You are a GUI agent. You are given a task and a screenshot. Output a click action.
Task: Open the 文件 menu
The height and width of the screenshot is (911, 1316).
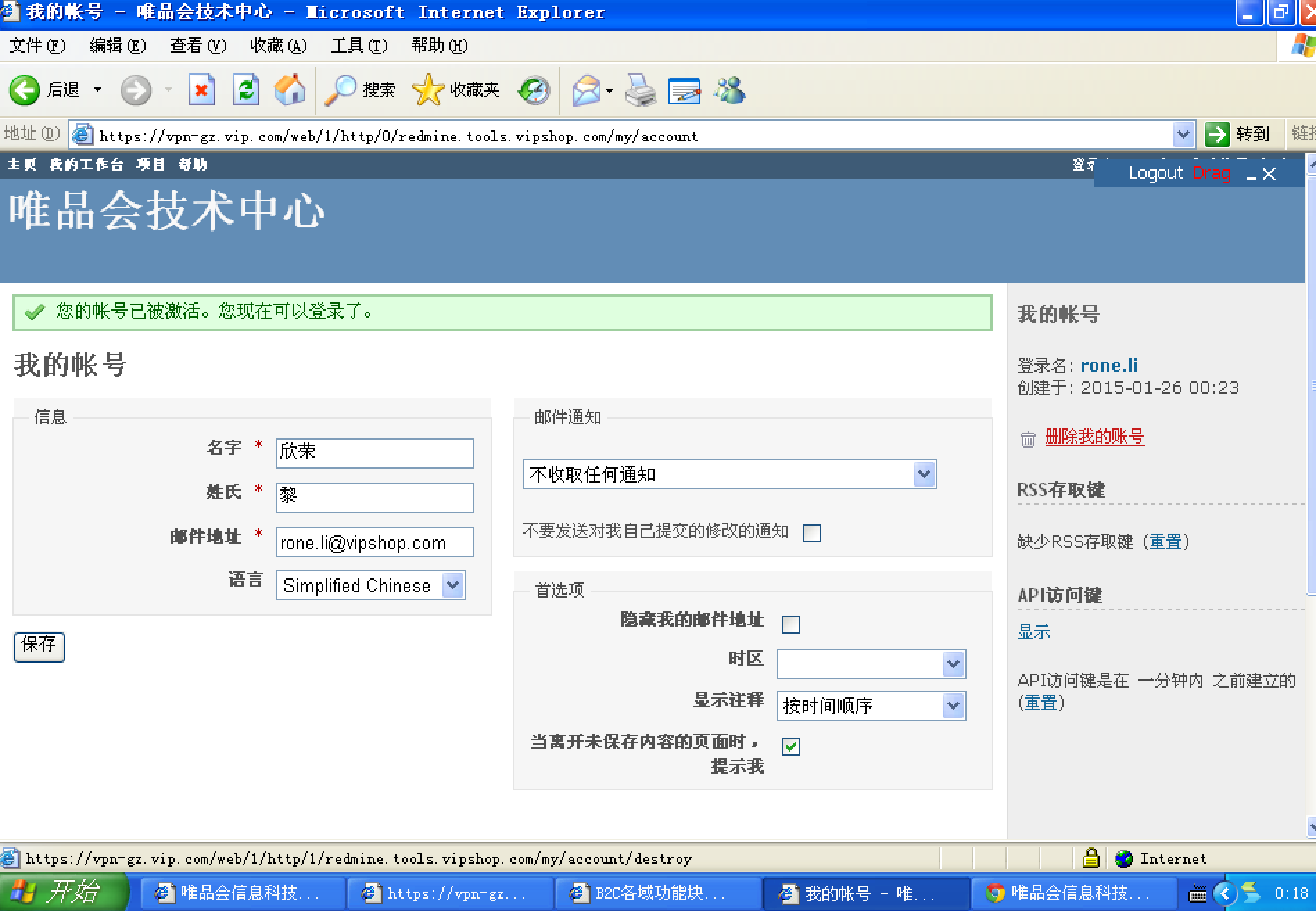[x=37, y=46]
